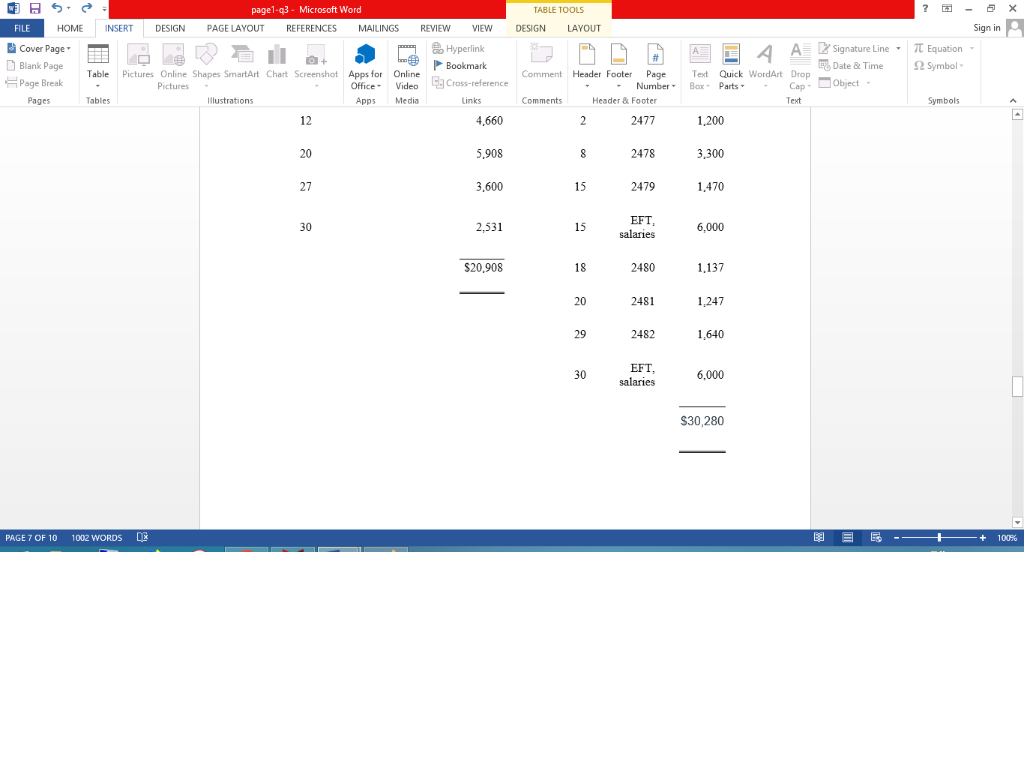Switch to the REFERENCES ribbon tab
This screenshot has height=774, width=1024.
click(311, 28)
